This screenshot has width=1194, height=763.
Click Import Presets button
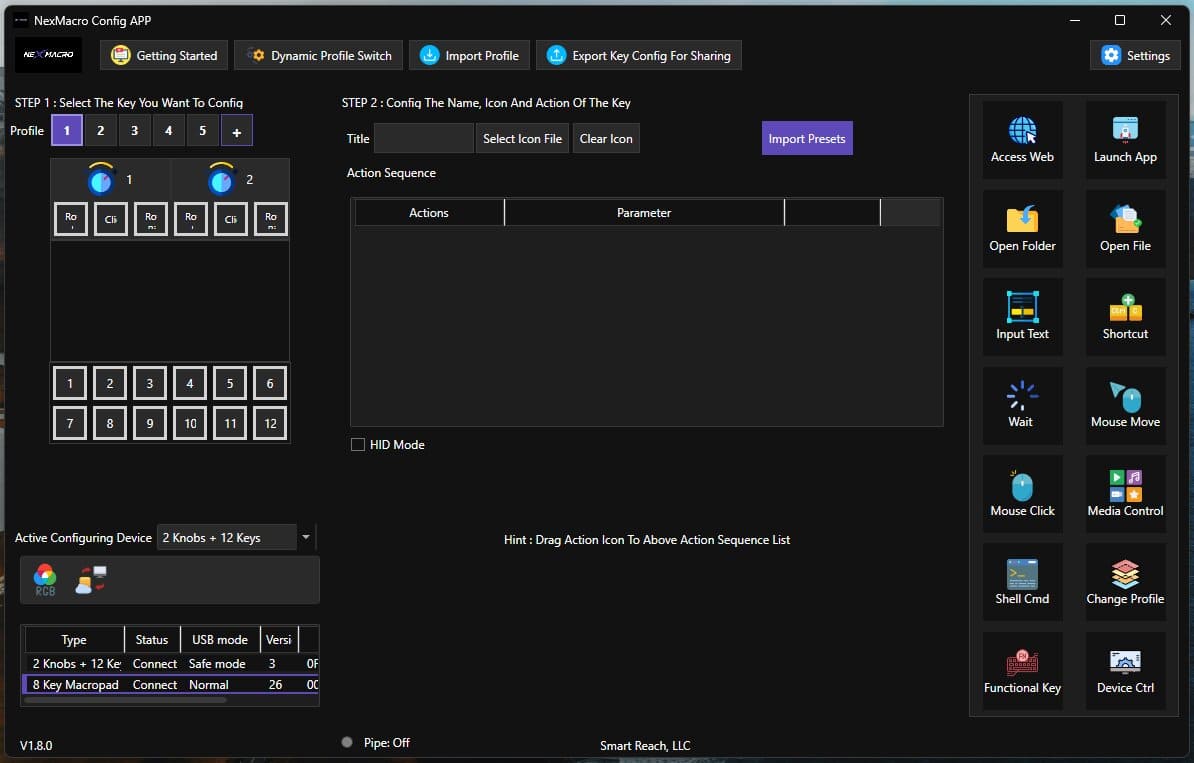click(x=807, y=139)
